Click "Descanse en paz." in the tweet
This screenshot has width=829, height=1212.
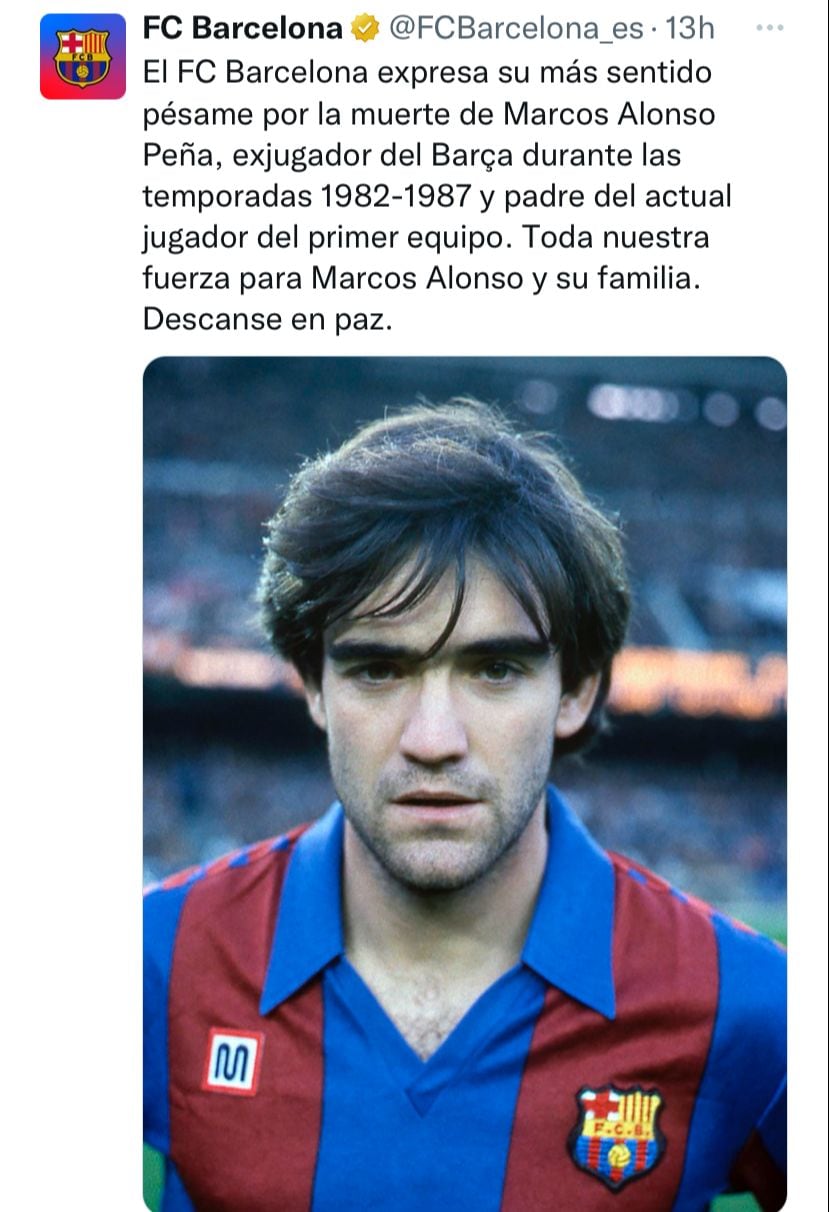tap(265, 319)
